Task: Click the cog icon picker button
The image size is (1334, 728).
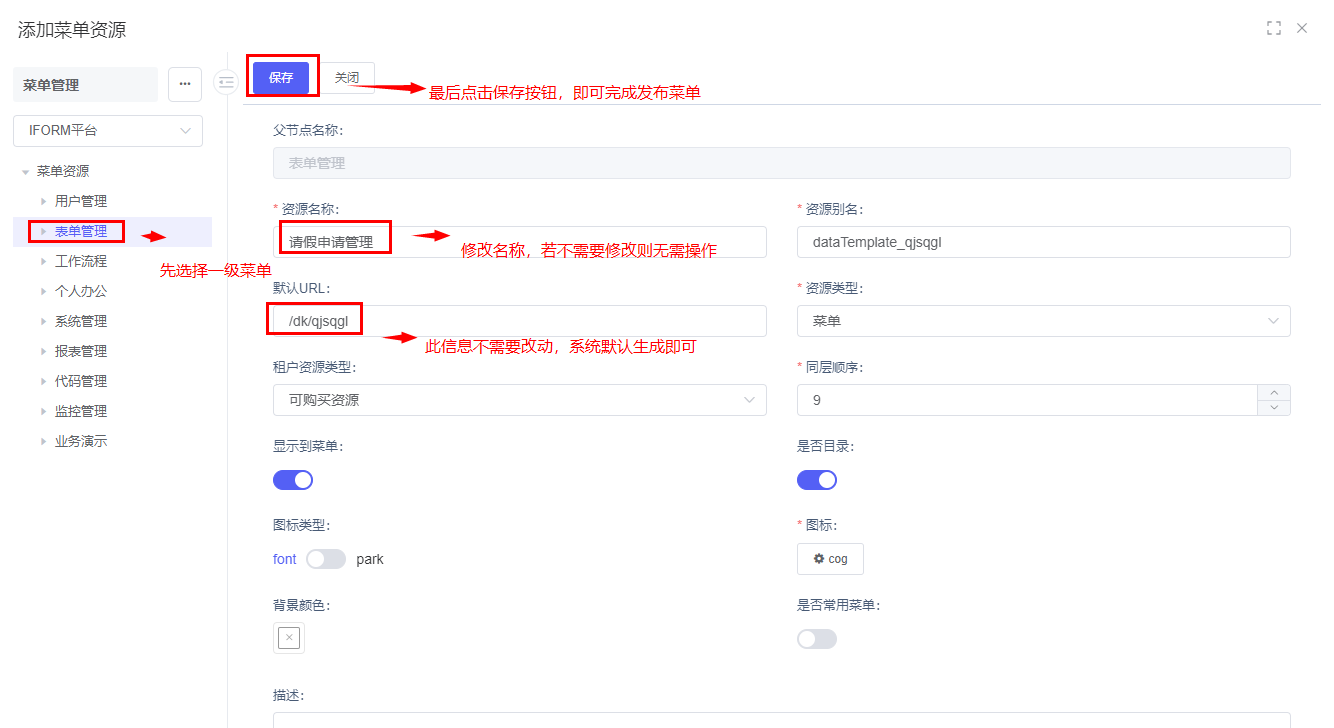Action: pyautogui.click(x=830, y=559)
